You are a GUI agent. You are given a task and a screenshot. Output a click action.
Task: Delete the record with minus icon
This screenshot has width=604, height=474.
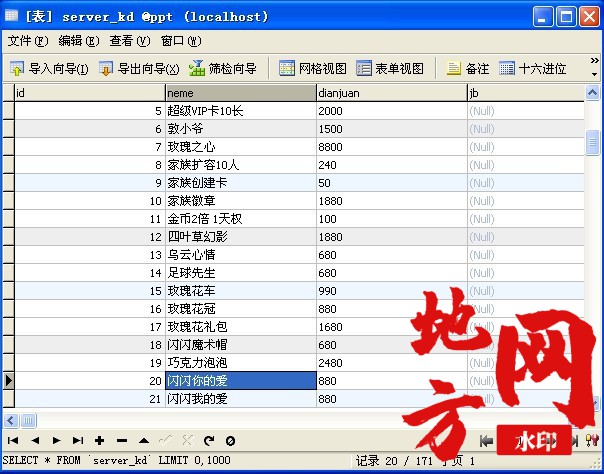click(122, 441)
